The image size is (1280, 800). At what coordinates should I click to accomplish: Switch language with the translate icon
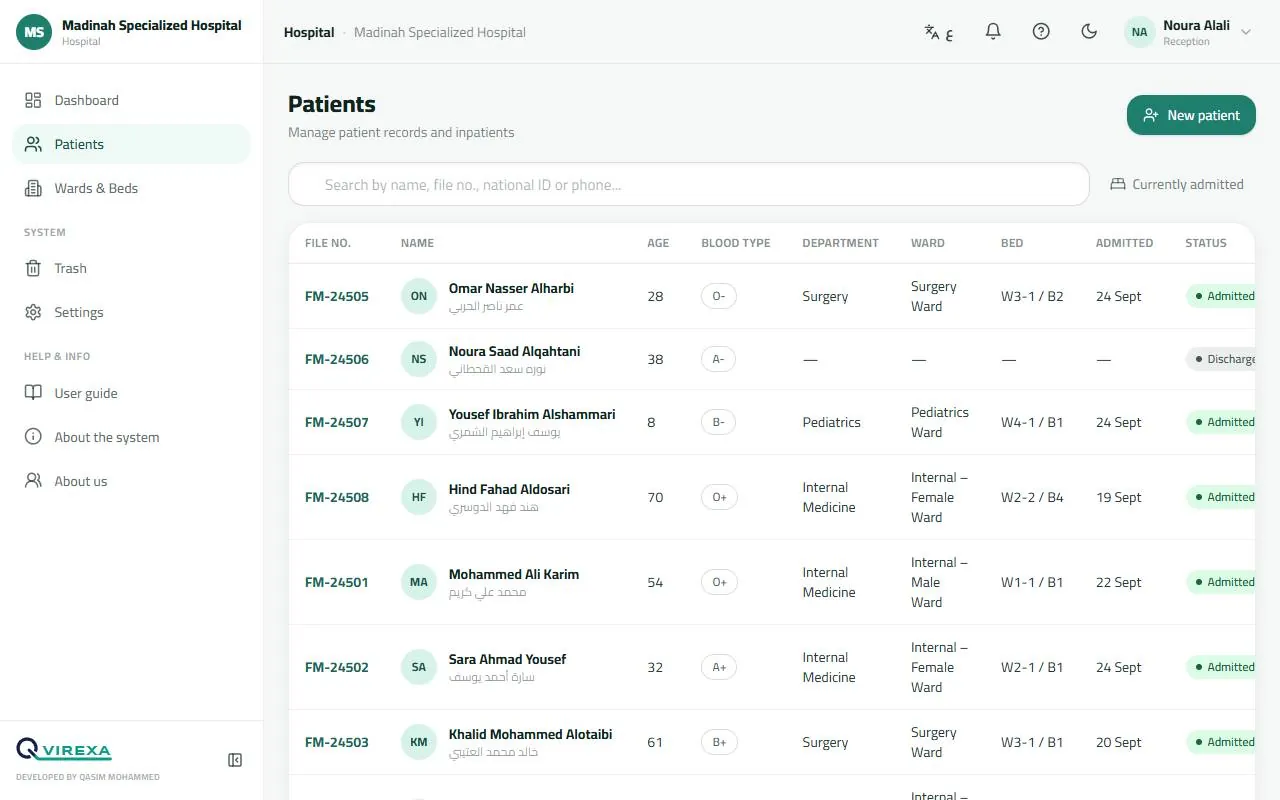pyautogui.click(x=938, y=32)
